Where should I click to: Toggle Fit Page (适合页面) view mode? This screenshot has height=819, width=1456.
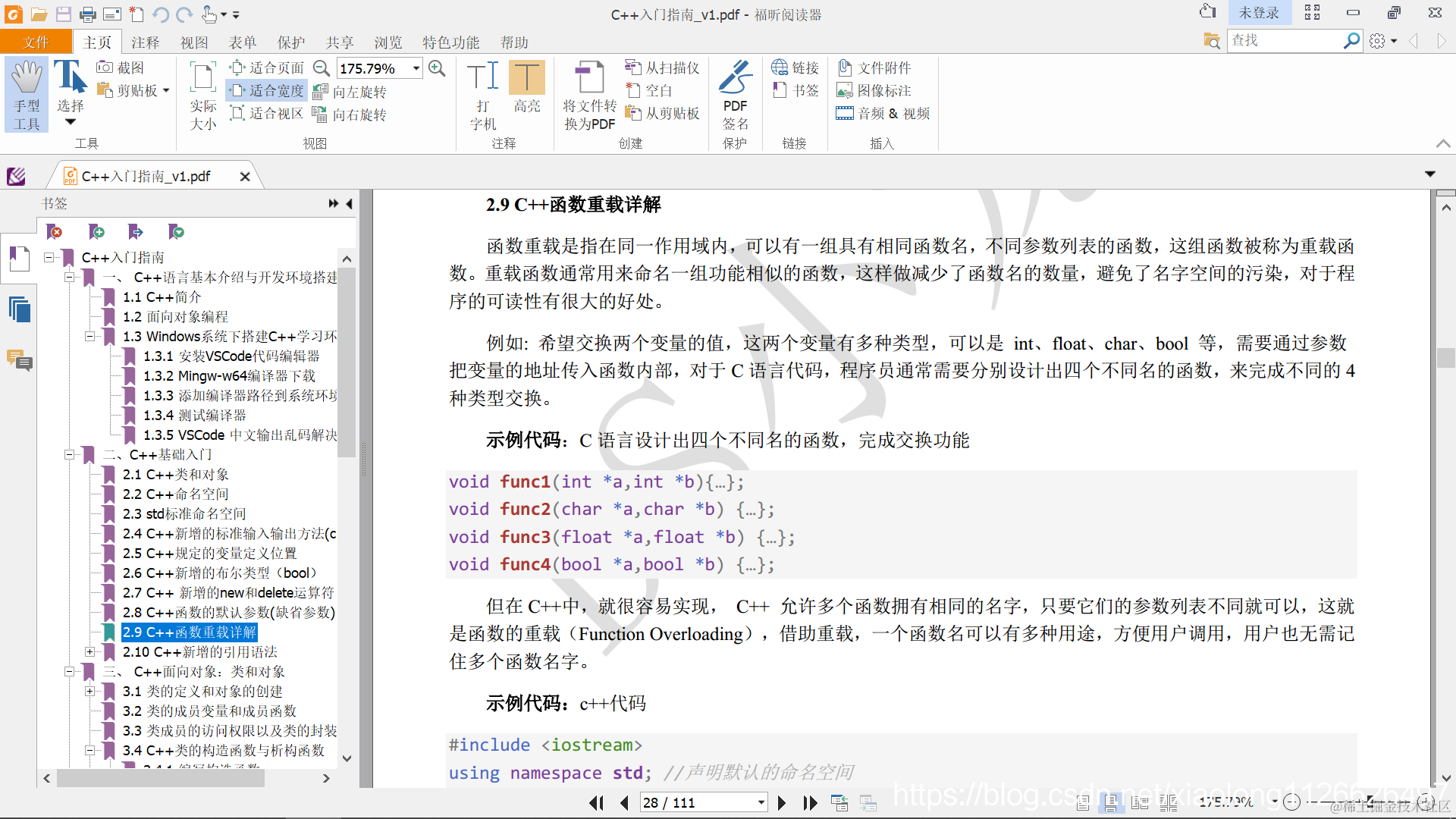(267, 68)
